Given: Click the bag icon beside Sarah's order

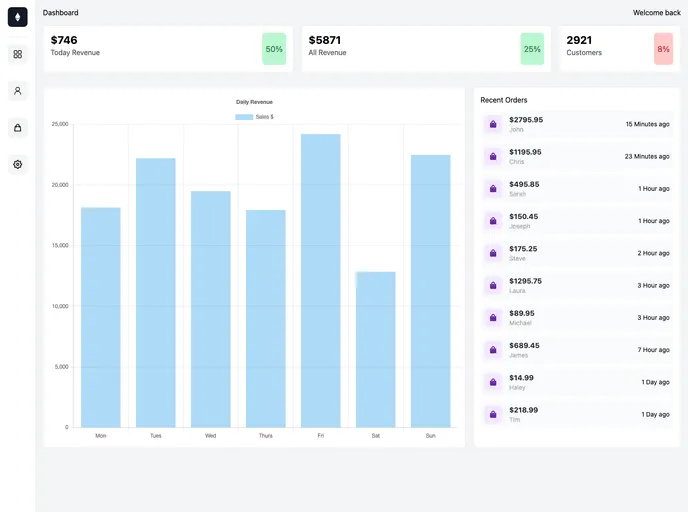Looking at the screenshot, I should tap(492, 189).
